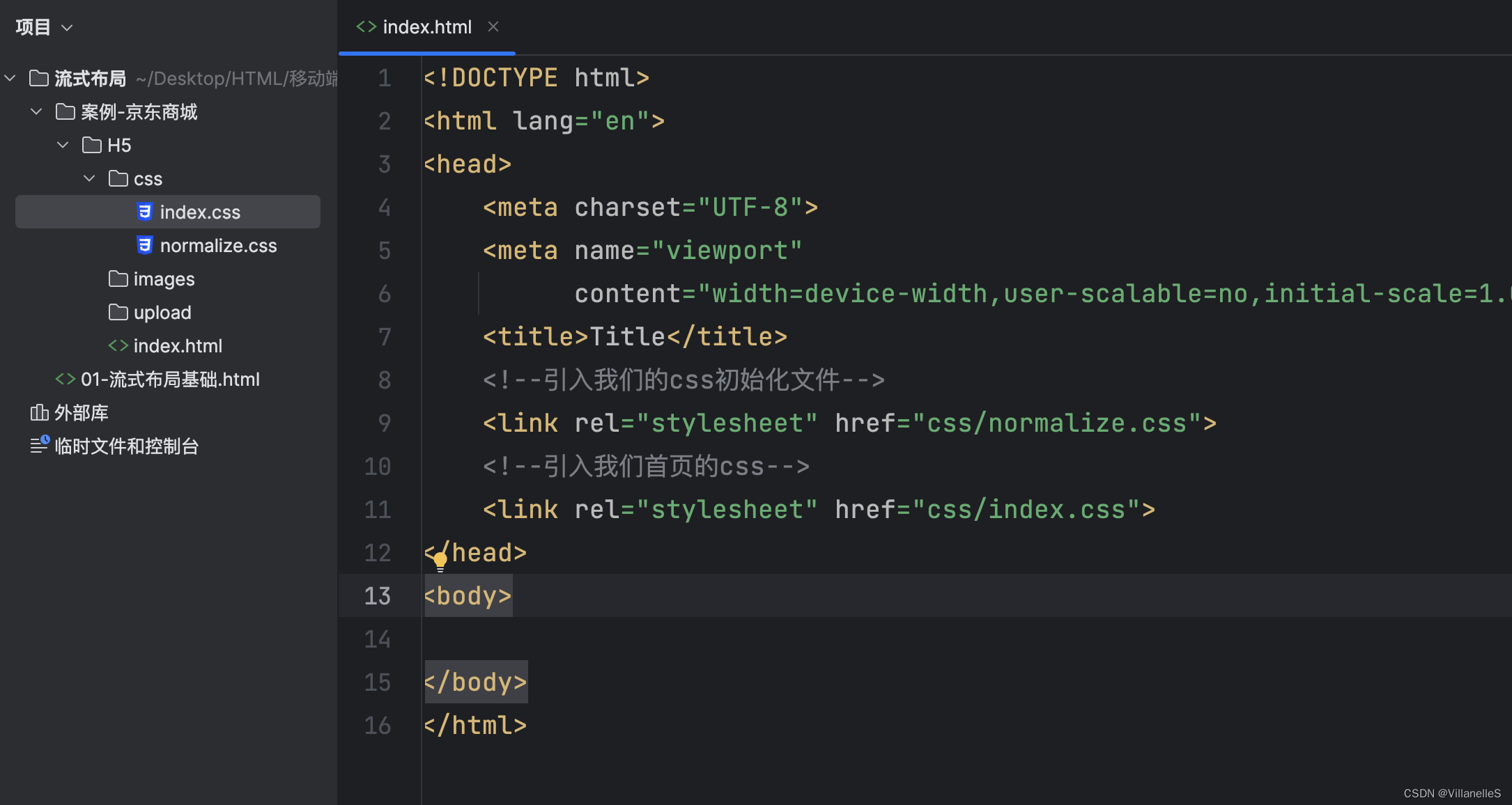Viewport: 1512px width, 805px height.
Task: Click the HTML icon on the editor tab
Action: (x=367, y=26)
